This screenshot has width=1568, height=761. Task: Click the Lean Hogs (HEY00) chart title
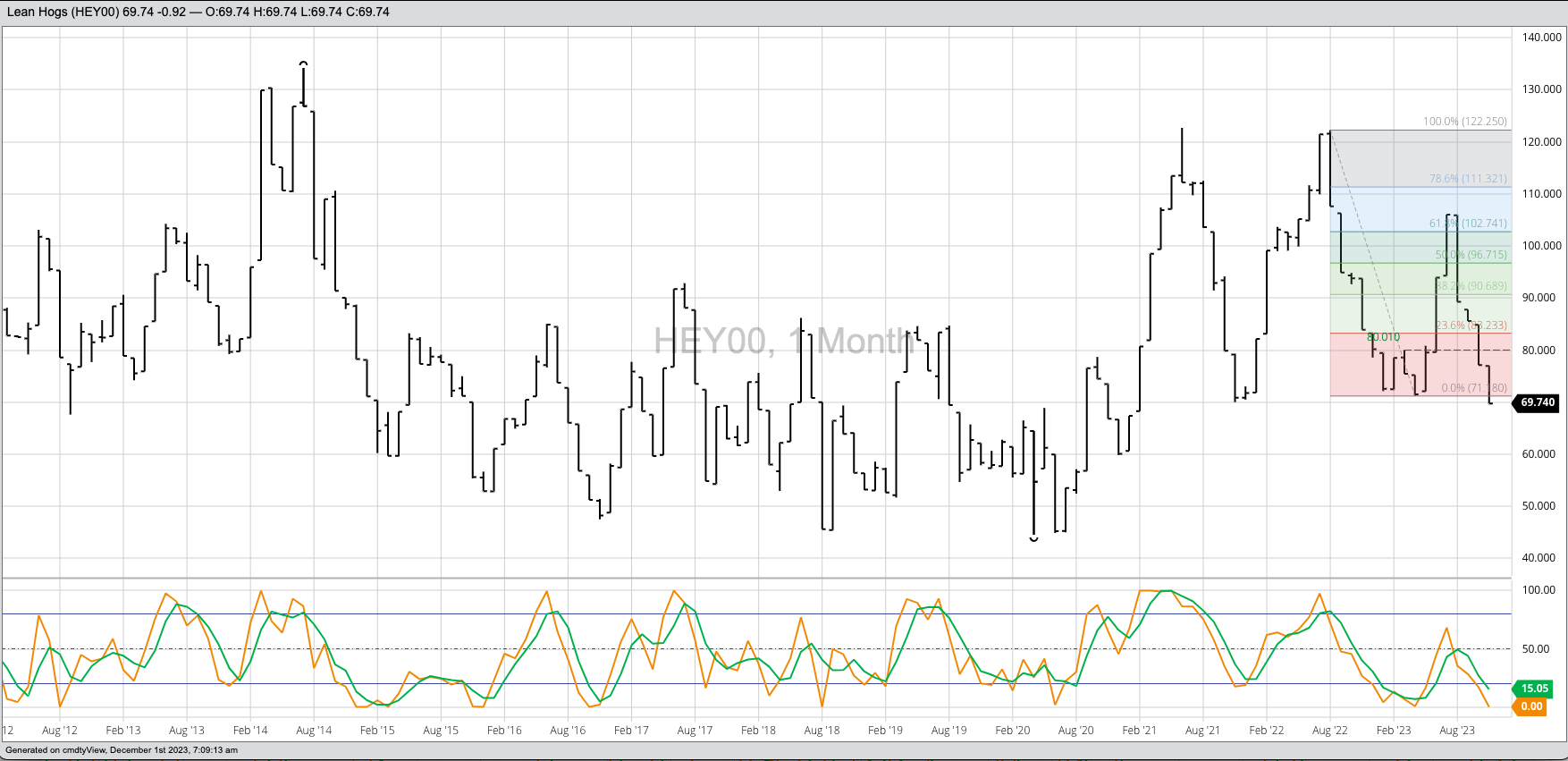click(x=63, y=12)
